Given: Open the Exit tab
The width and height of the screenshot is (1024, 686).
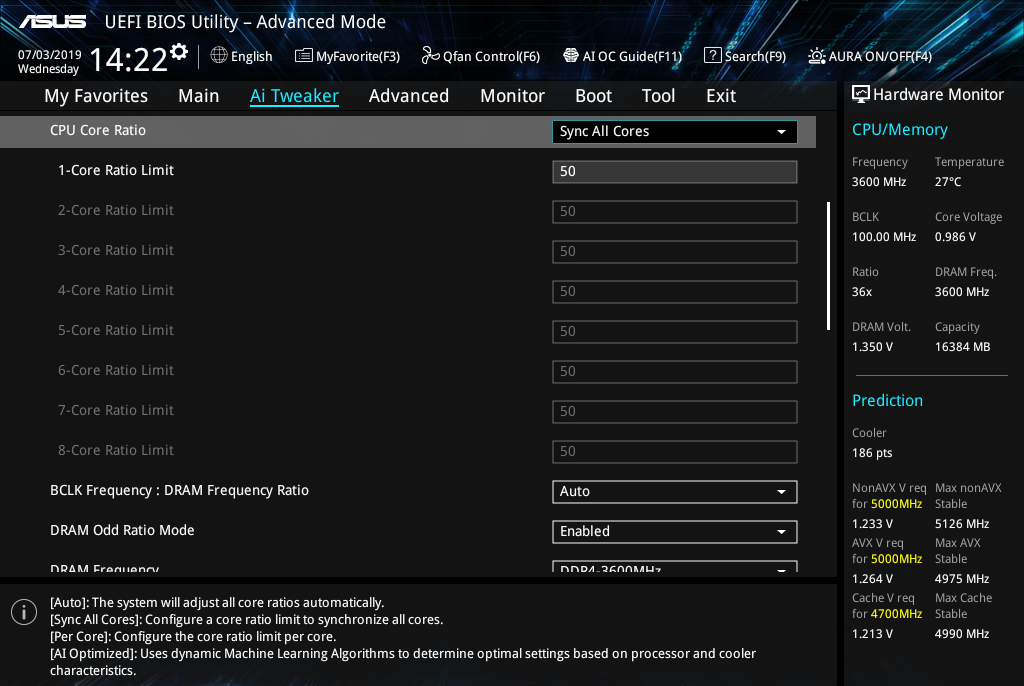Looking at the screenshot, I should click(721, 96).
